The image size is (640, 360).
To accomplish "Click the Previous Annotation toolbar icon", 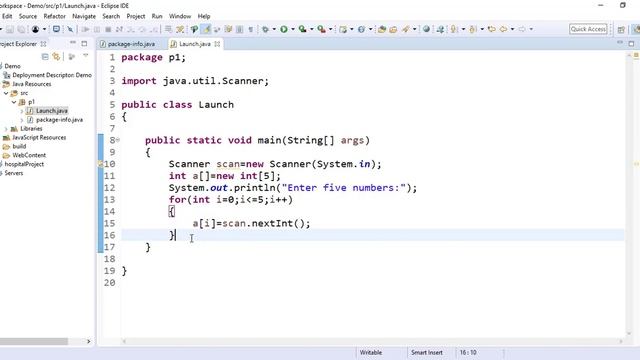I will 473,29.
